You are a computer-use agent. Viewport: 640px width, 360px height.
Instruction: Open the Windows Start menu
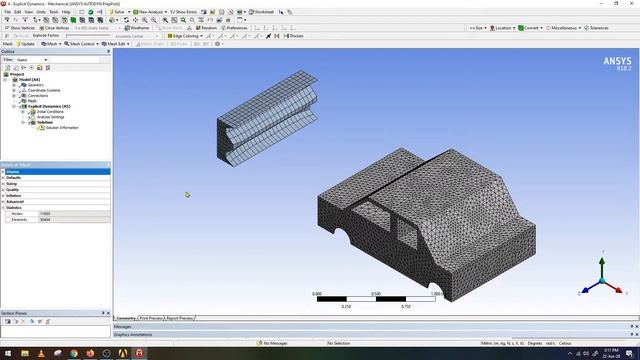click(x=8, y=353)
